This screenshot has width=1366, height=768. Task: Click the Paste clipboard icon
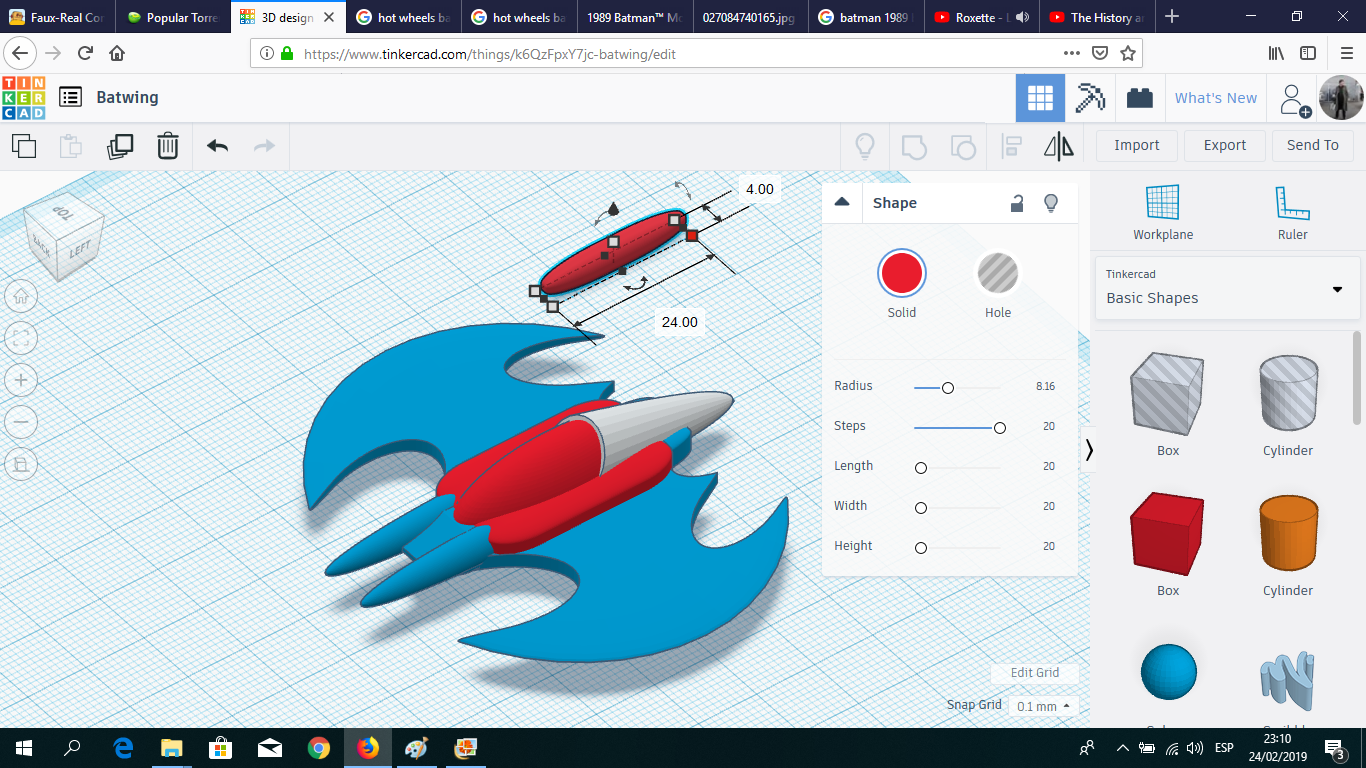tap(71, 146)
